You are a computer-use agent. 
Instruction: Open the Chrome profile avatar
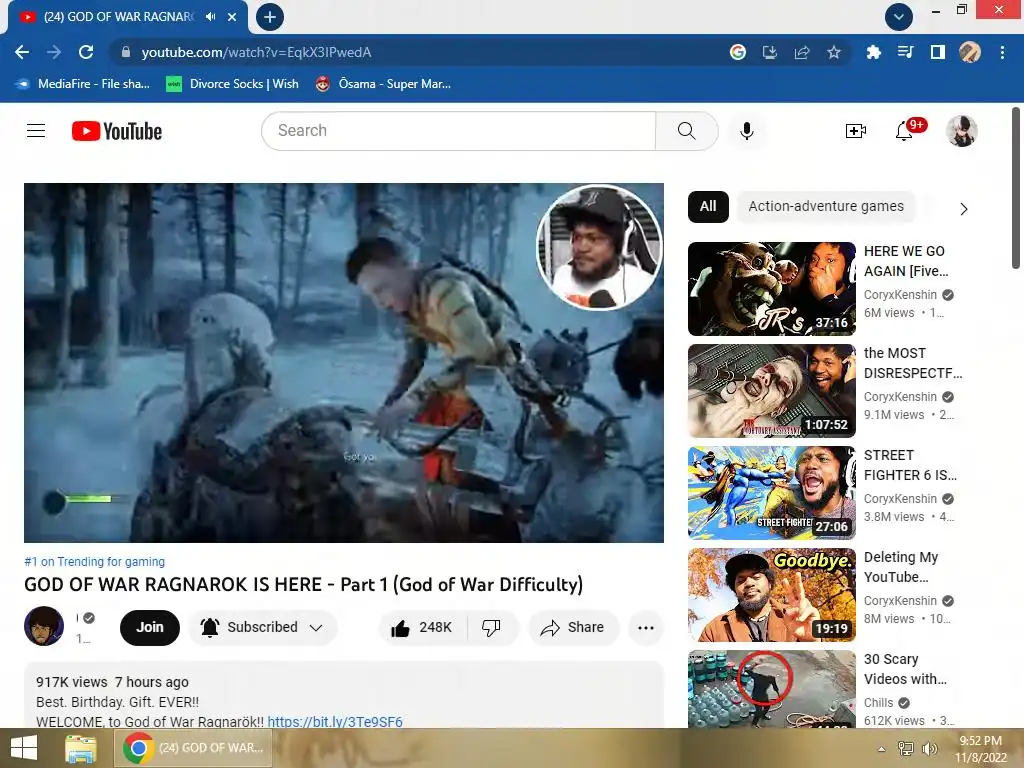(x=970, y=52)
